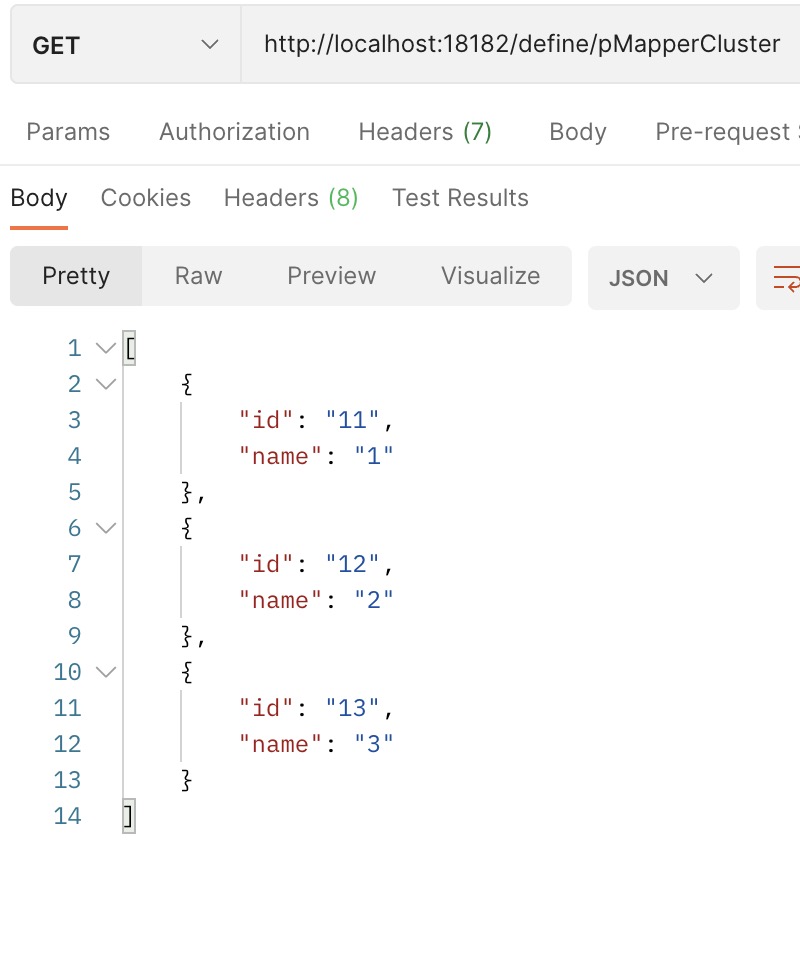Open the Params tab
This screenshot has width=800, height=978.
click(68, 132)
